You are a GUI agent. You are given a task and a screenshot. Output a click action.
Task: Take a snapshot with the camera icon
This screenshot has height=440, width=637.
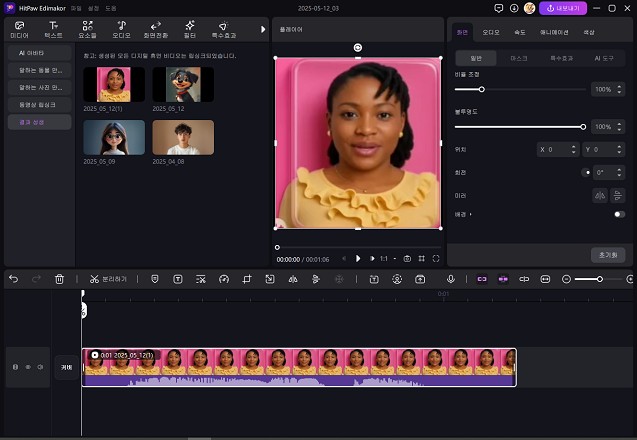point(407,258)
